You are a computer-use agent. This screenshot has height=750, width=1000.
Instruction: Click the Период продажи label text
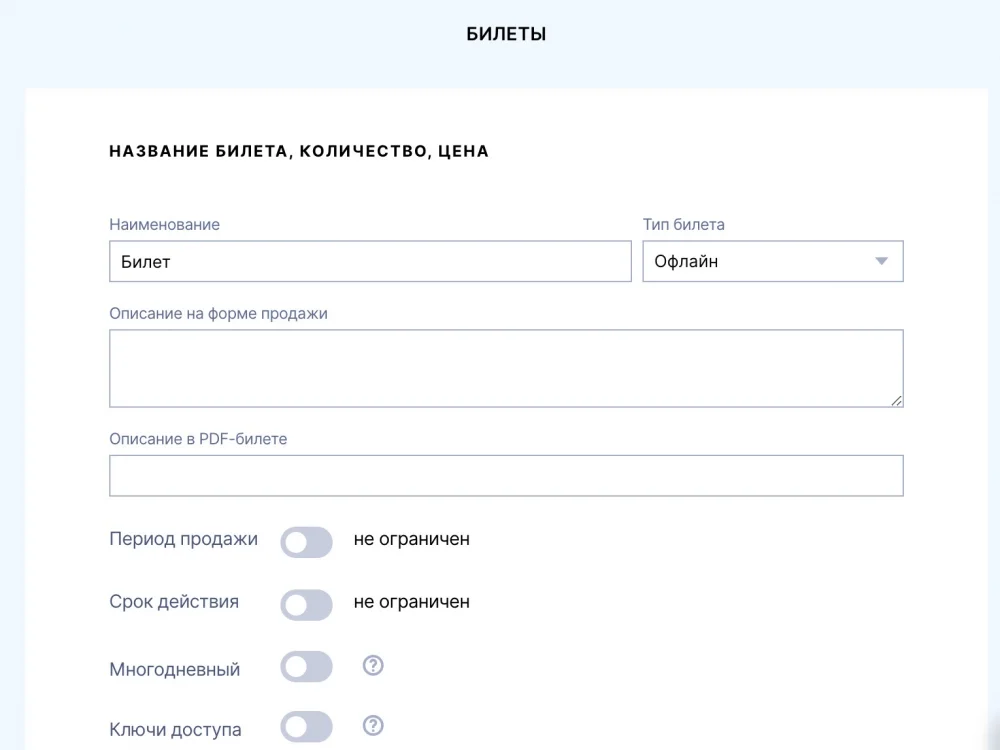tap(183, 539)
